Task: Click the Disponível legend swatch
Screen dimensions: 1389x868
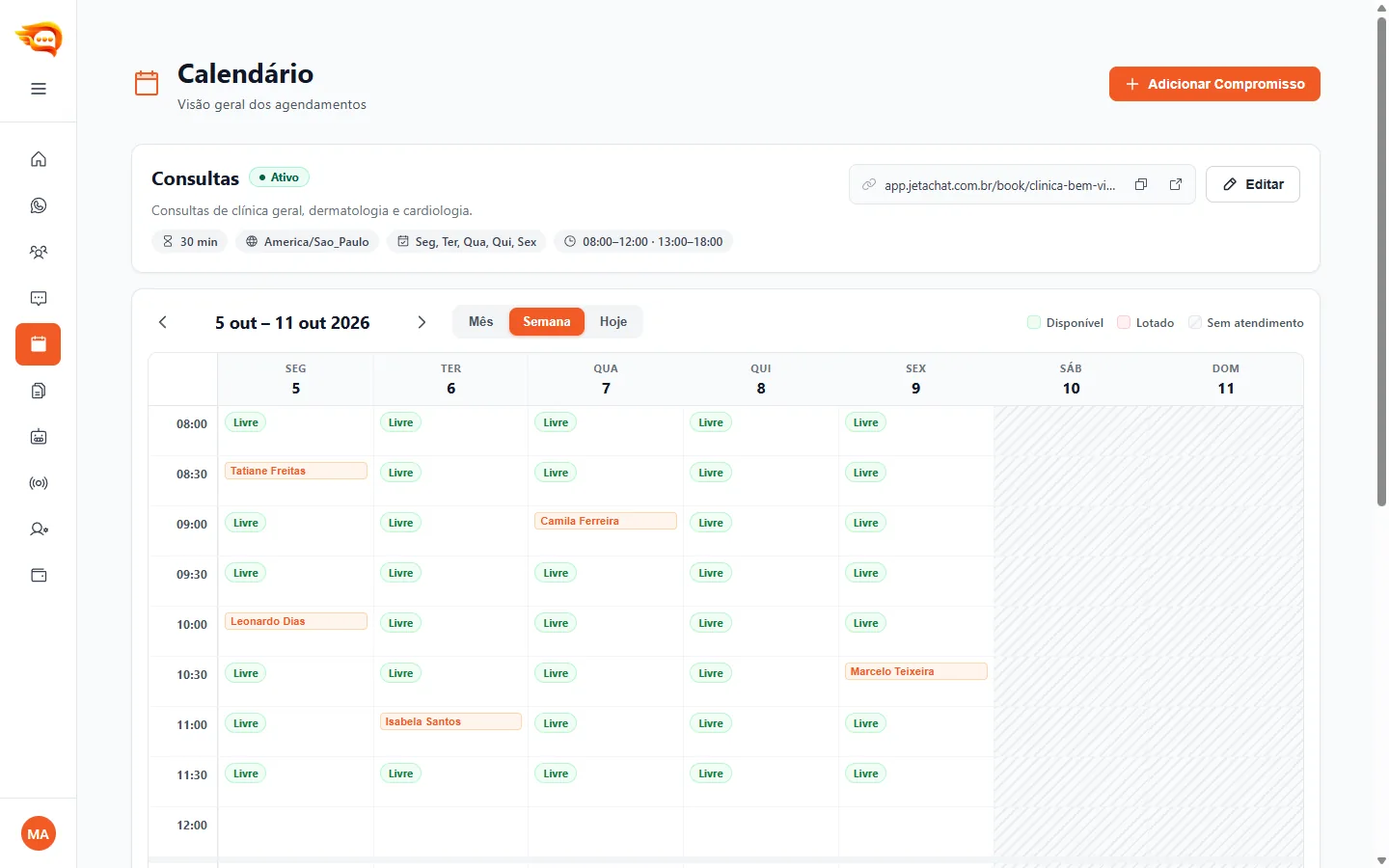Action: tap(1034, 322)
